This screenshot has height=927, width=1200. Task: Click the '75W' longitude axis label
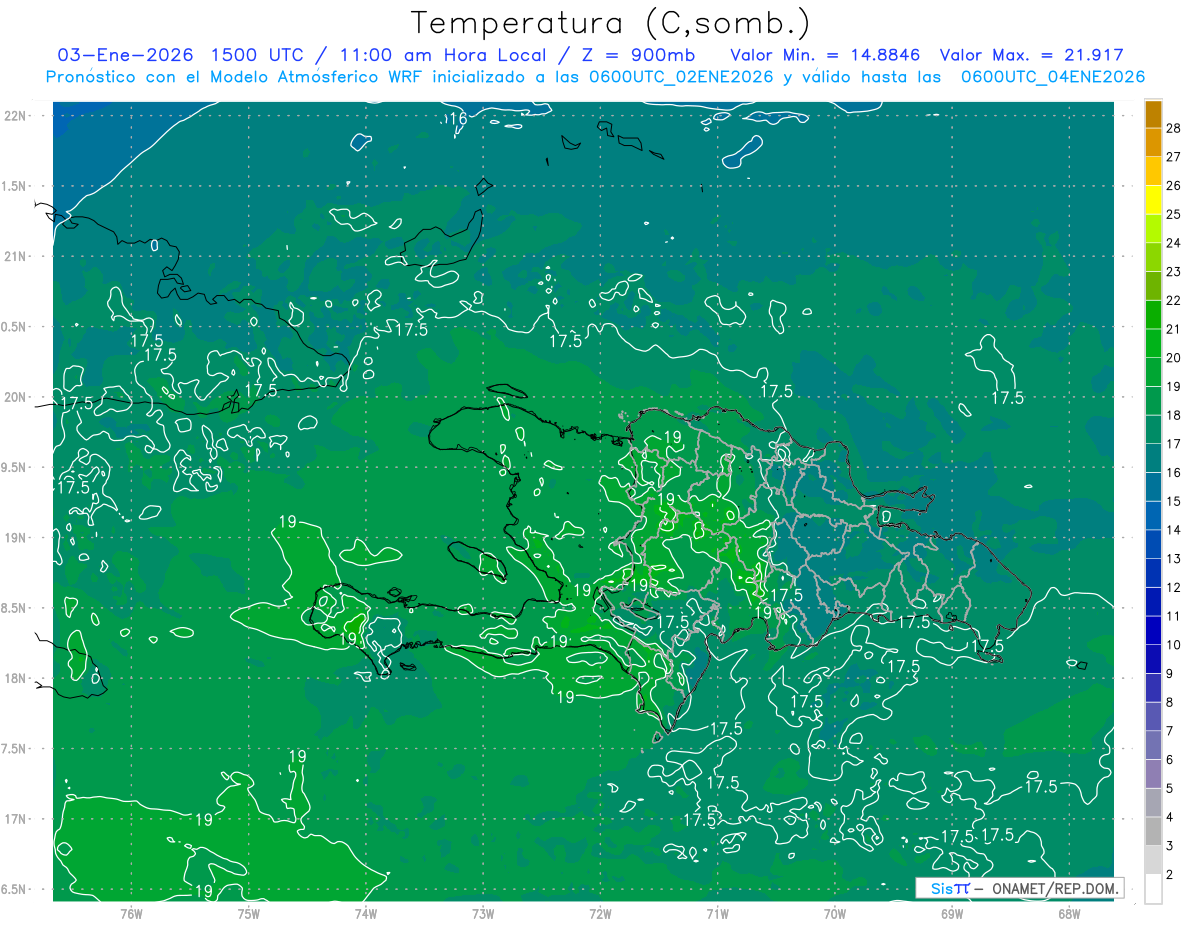[x=248, y=914]
